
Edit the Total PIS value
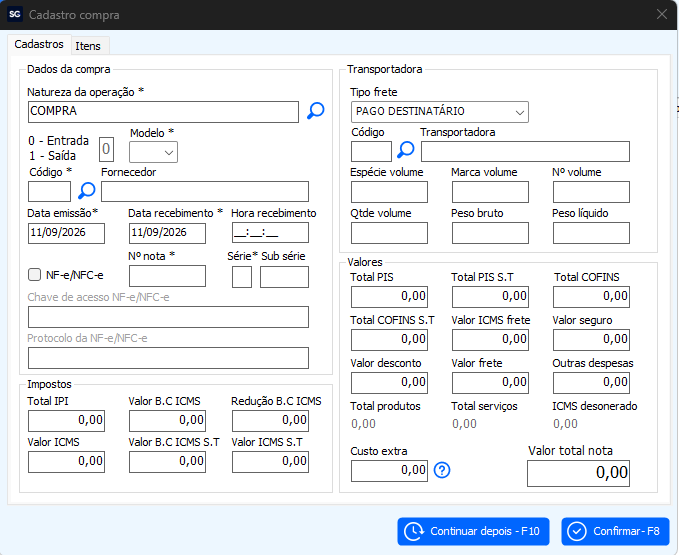(x=389, y=297)
